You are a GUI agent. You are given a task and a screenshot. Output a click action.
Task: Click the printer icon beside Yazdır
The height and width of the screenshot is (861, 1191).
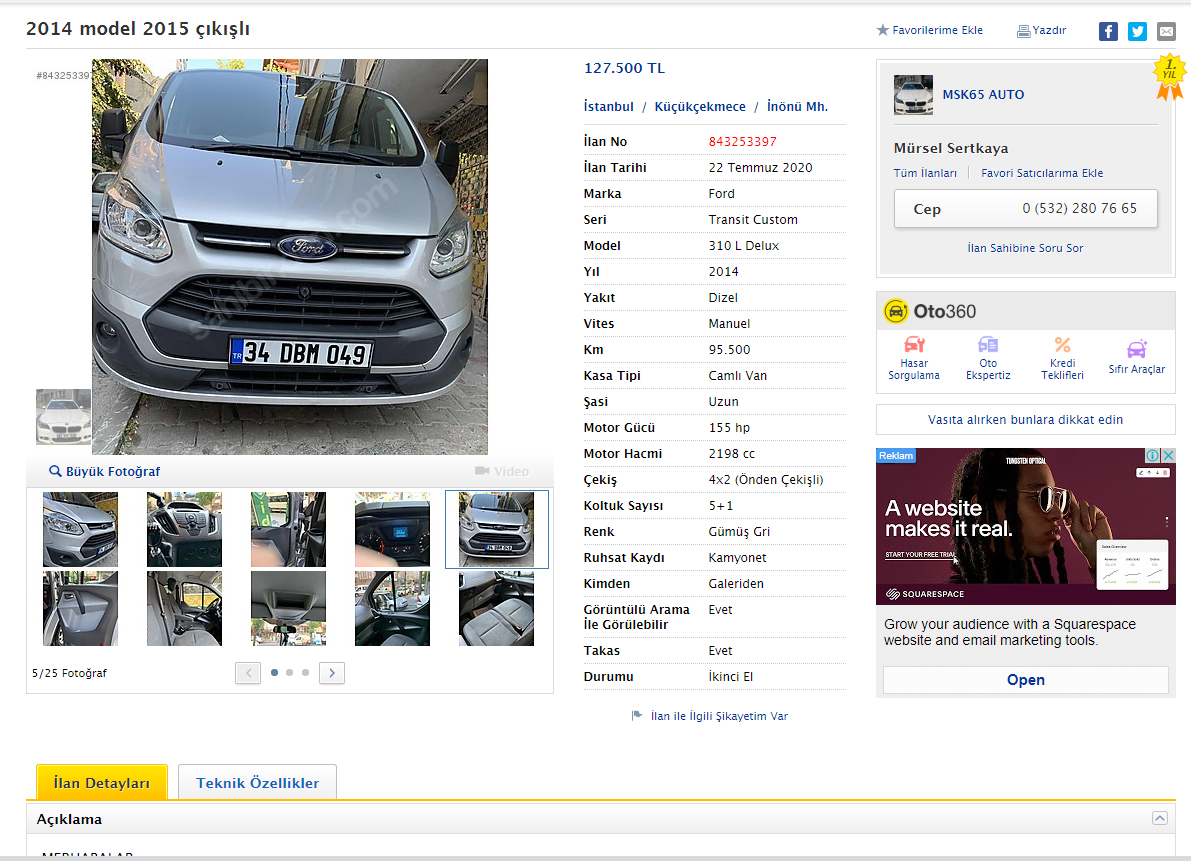click(1024, 31)
